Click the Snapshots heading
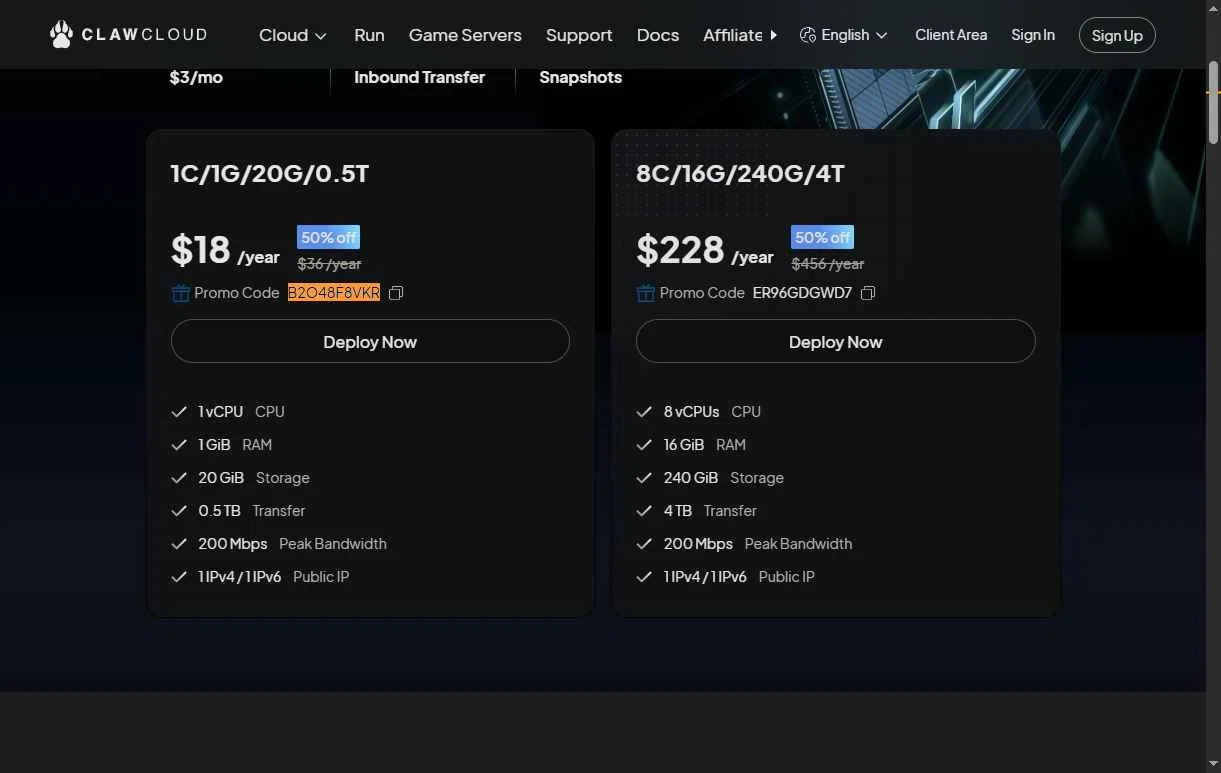 pyautogui.click(x=580, y=77)
